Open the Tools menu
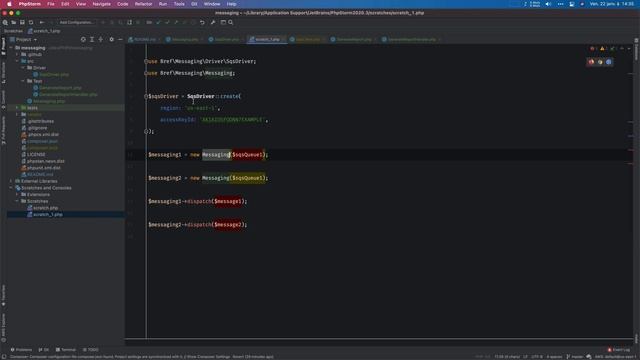The width and height of the screenshot is (640, 360). [x=179, y=4]
